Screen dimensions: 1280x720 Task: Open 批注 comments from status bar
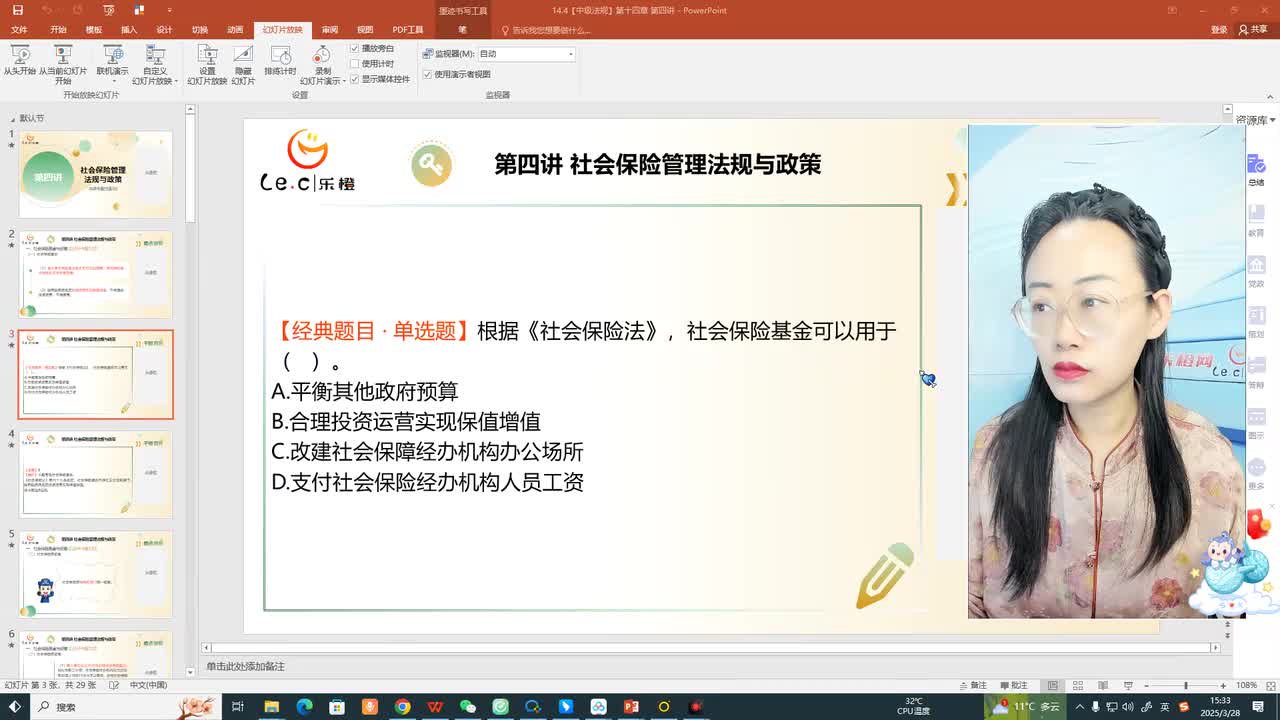[1012, 685]
